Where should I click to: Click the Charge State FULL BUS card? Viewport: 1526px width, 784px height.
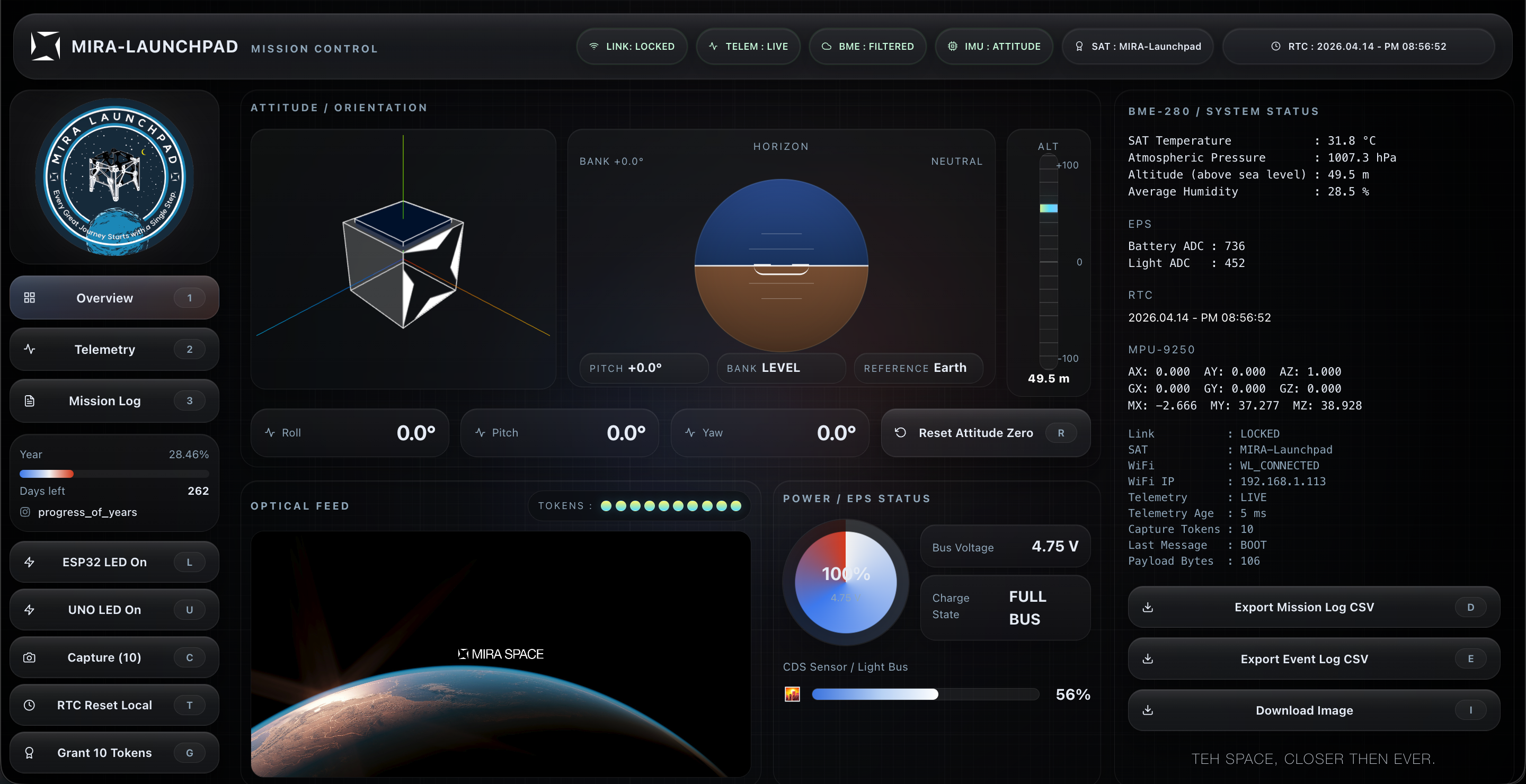(1005, 608)
